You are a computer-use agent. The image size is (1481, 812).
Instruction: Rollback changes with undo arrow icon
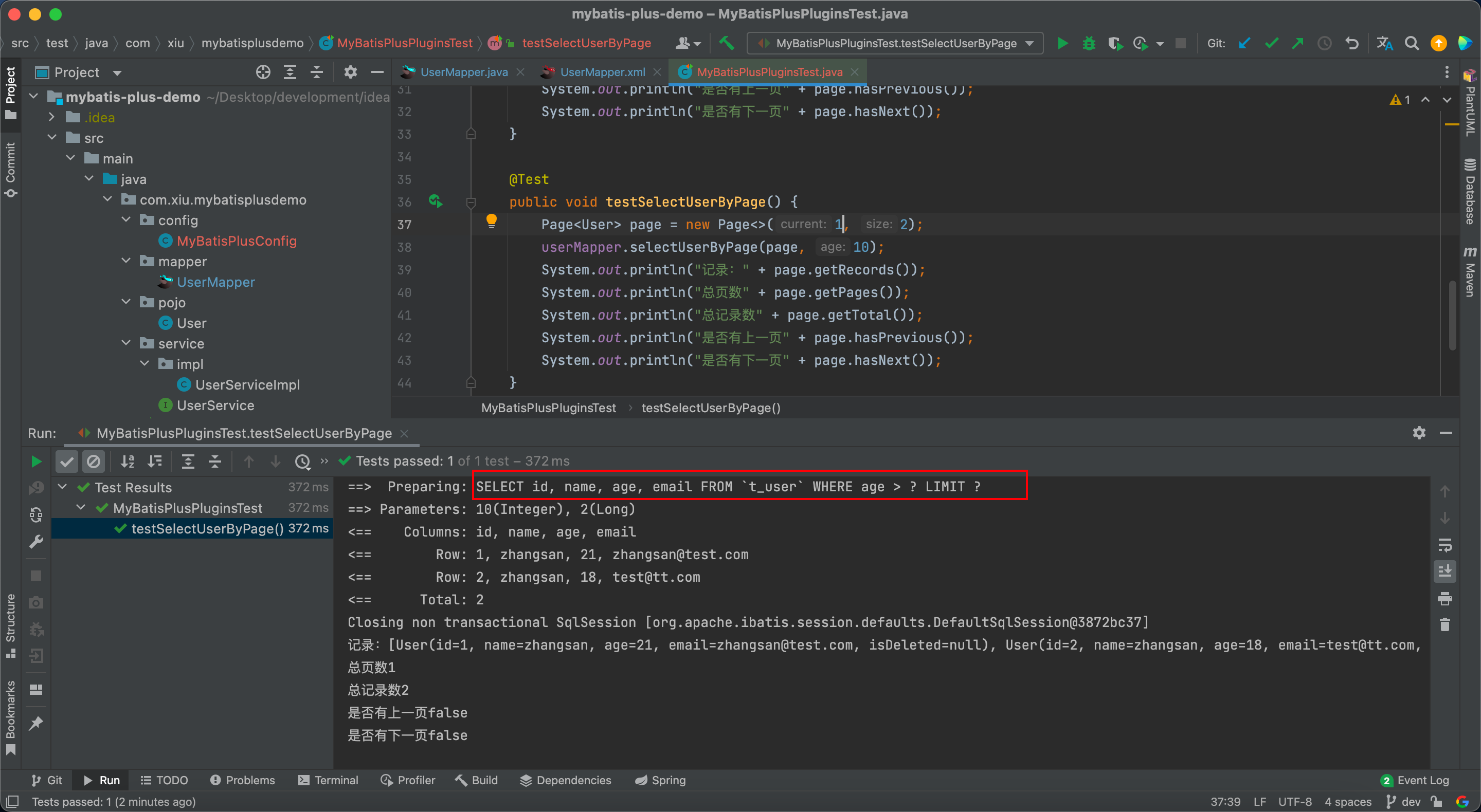point(1352,43)
